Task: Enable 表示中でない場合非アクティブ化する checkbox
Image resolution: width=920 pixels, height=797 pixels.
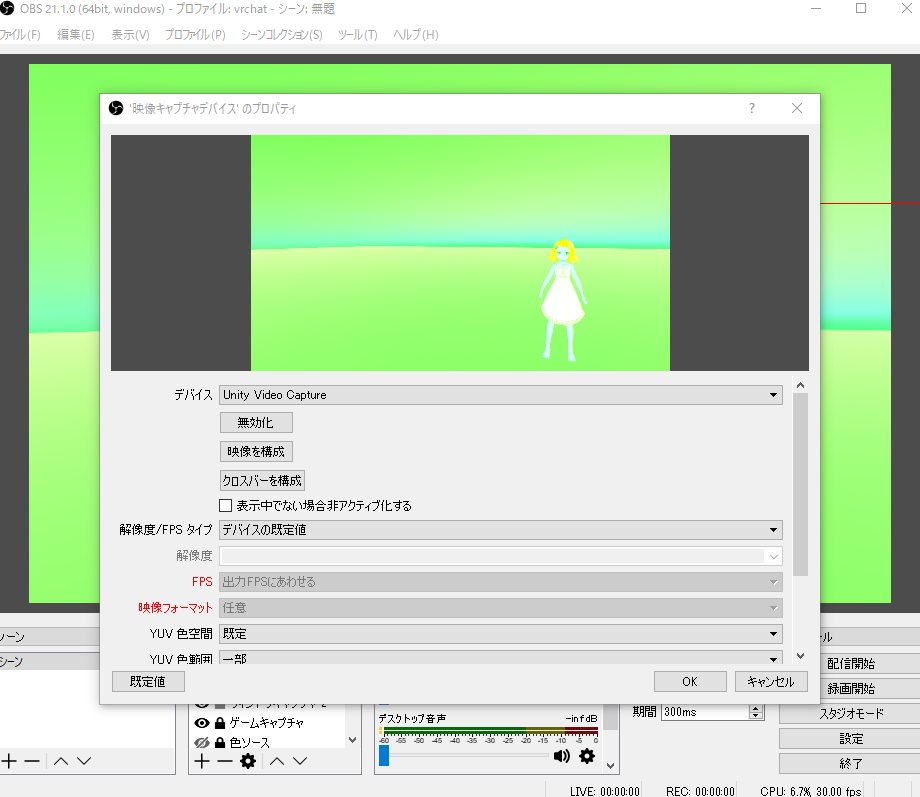Action: tap(225, 505)
